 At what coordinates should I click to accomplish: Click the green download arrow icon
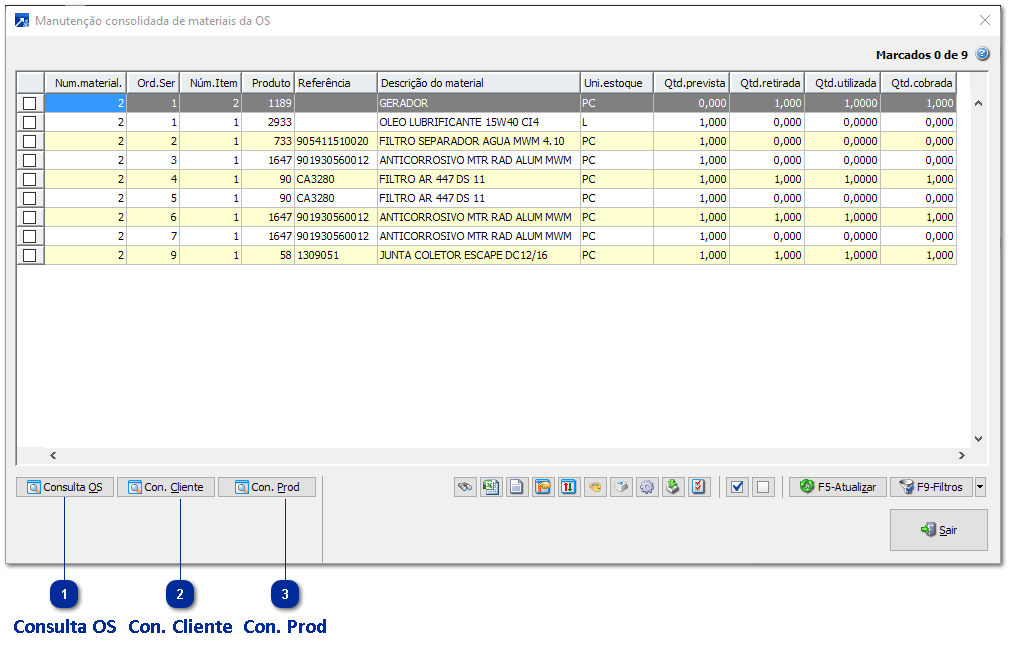[673, 487]
